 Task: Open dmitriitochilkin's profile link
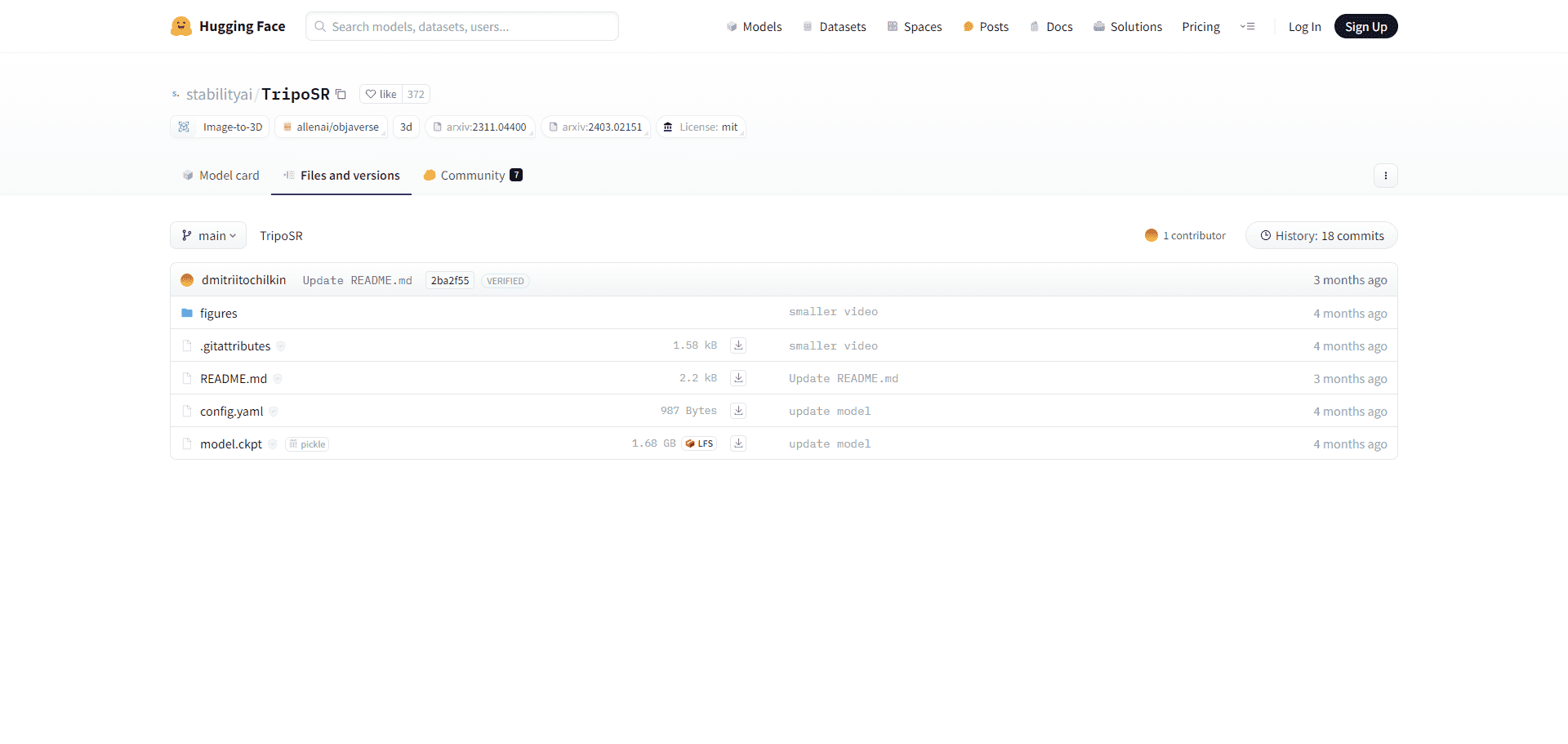[243, 279]
